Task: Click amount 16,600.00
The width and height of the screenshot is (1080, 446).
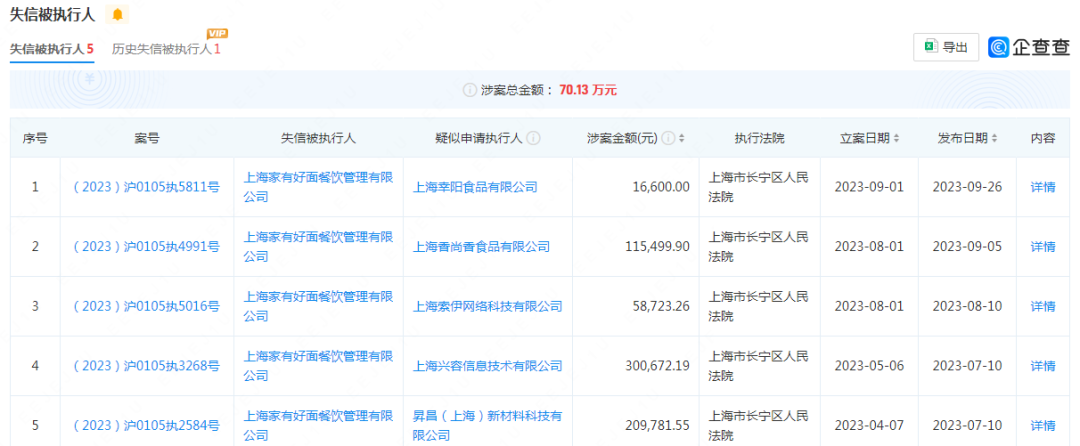Action: coord(663,187)
